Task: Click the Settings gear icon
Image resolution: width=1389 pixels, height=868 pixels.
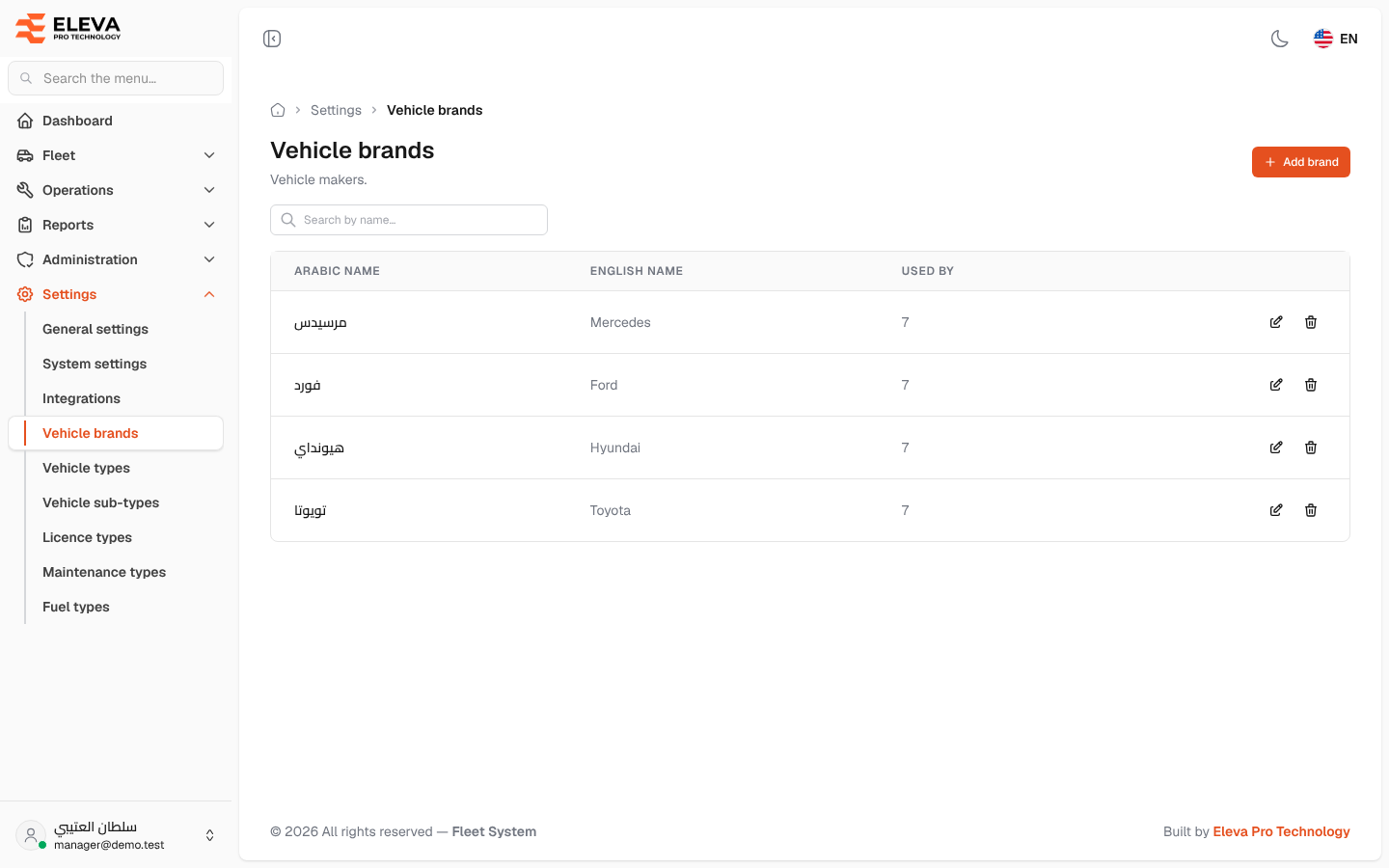Action: 25,294
